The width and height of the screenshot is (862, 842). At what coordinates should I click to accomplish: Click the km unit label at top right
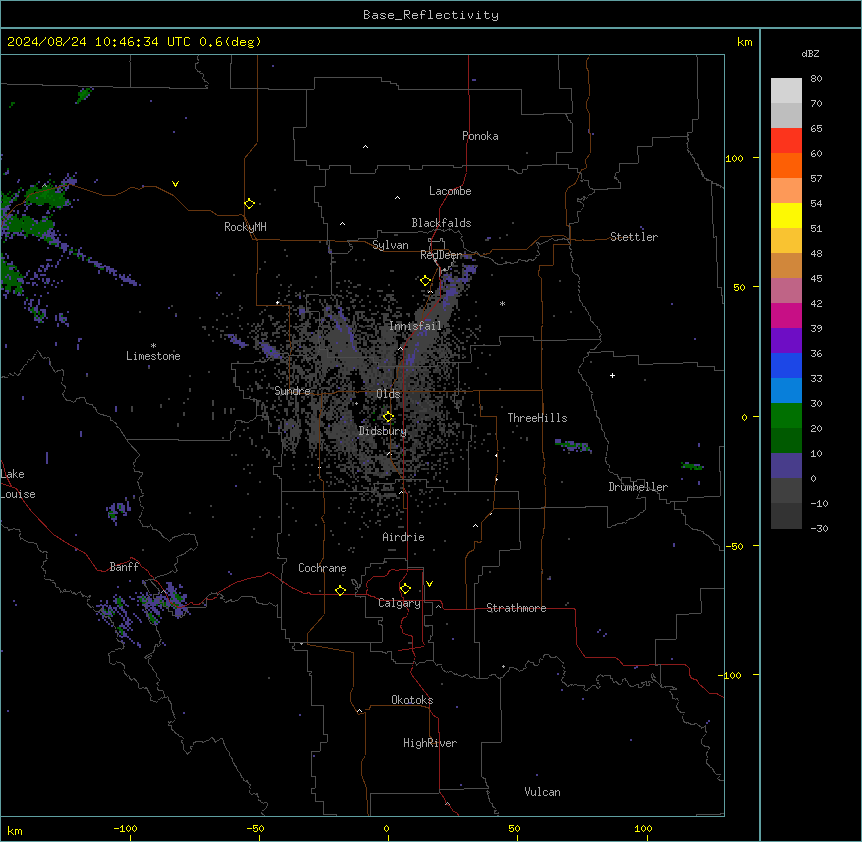[x=744, y=42]
